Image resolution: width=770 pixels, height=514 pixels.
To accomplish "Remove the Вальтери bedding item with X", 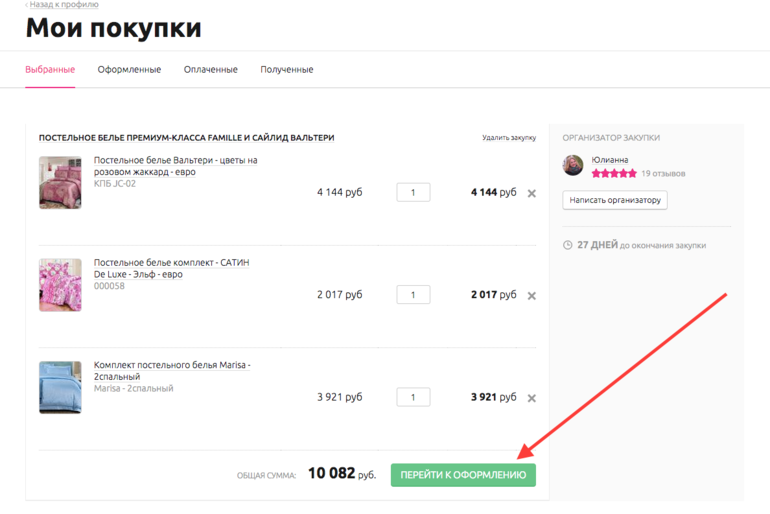I will tap(531, 193).
